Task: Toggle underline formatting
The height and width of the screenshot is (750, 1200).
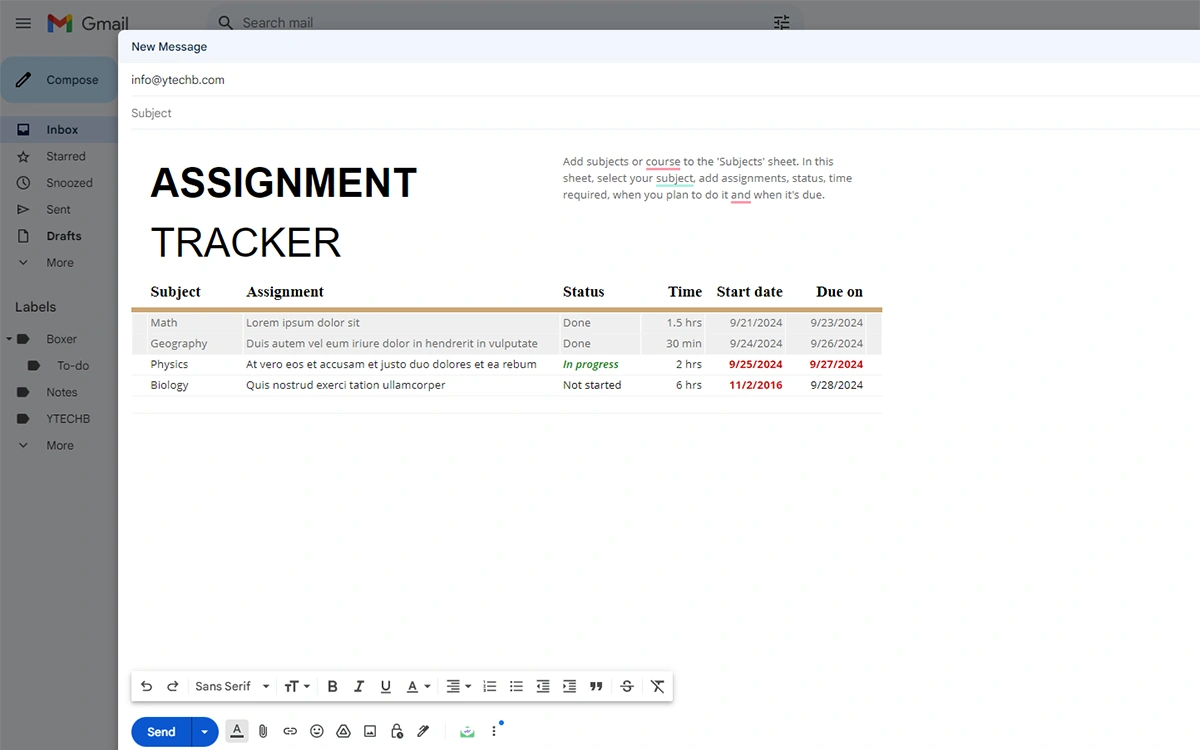Action: click(386, 686)
